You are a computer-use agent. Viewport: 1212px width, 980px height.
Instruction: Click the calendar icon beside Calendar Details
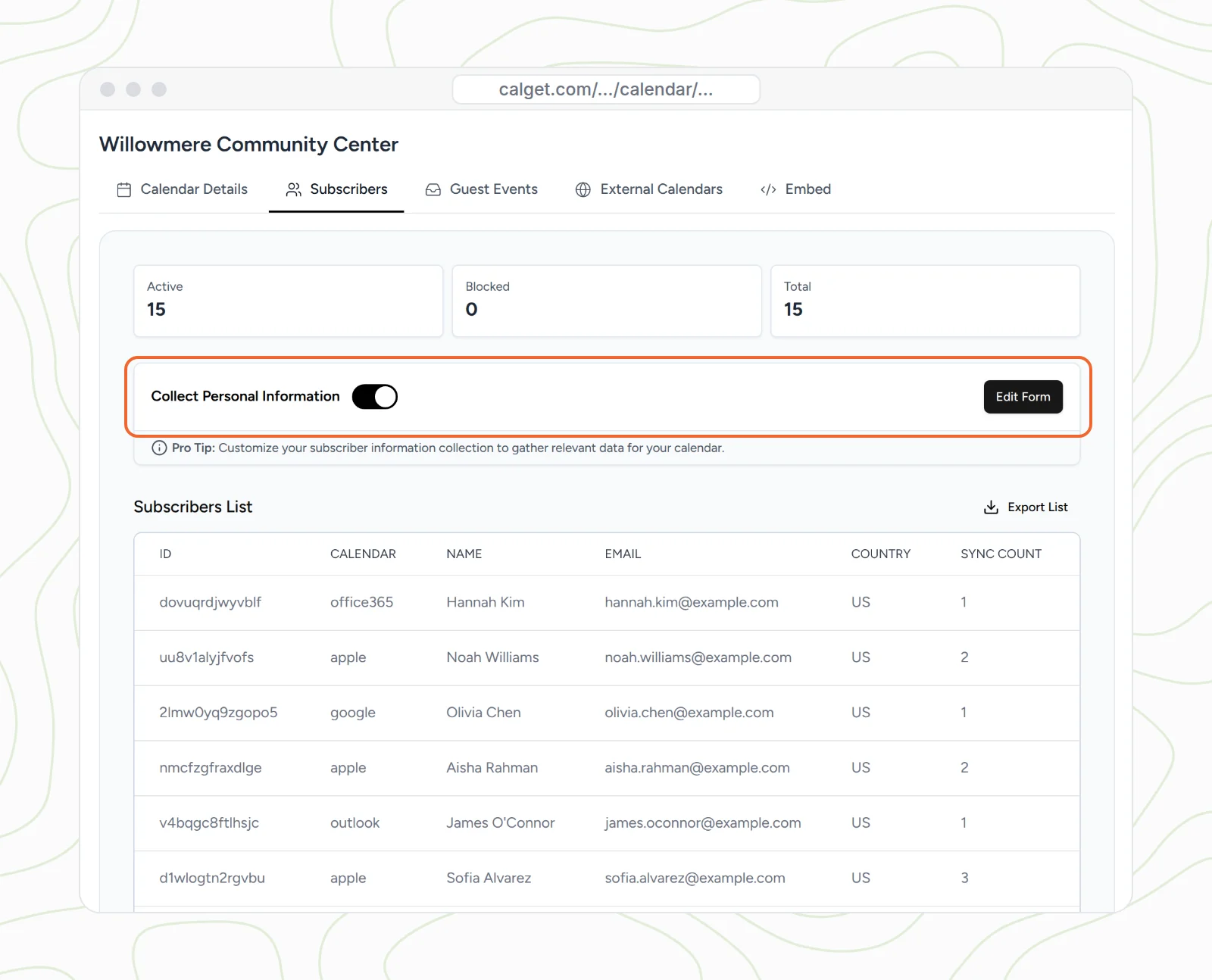pos(124,189)
